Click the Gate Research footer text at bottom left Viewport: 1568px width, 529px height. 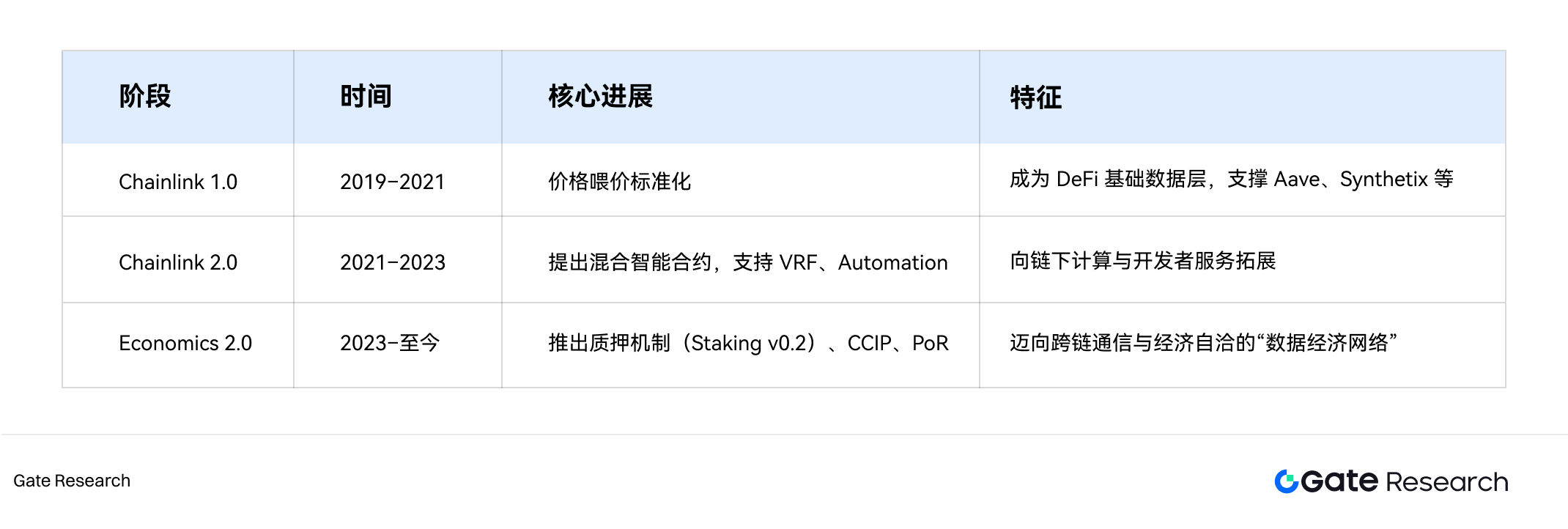click(72, 481)
